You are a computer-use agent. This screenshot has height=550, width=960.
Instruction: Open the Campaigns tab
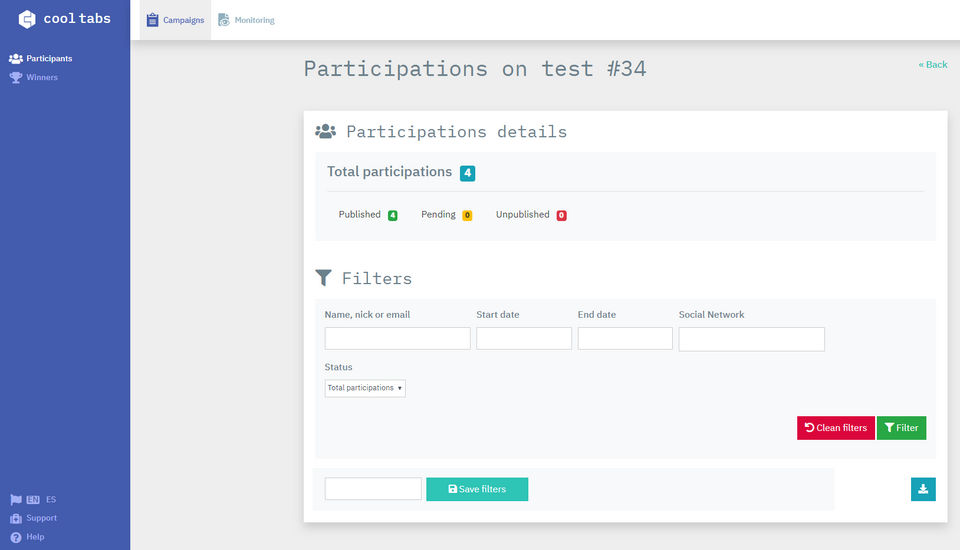175,20
